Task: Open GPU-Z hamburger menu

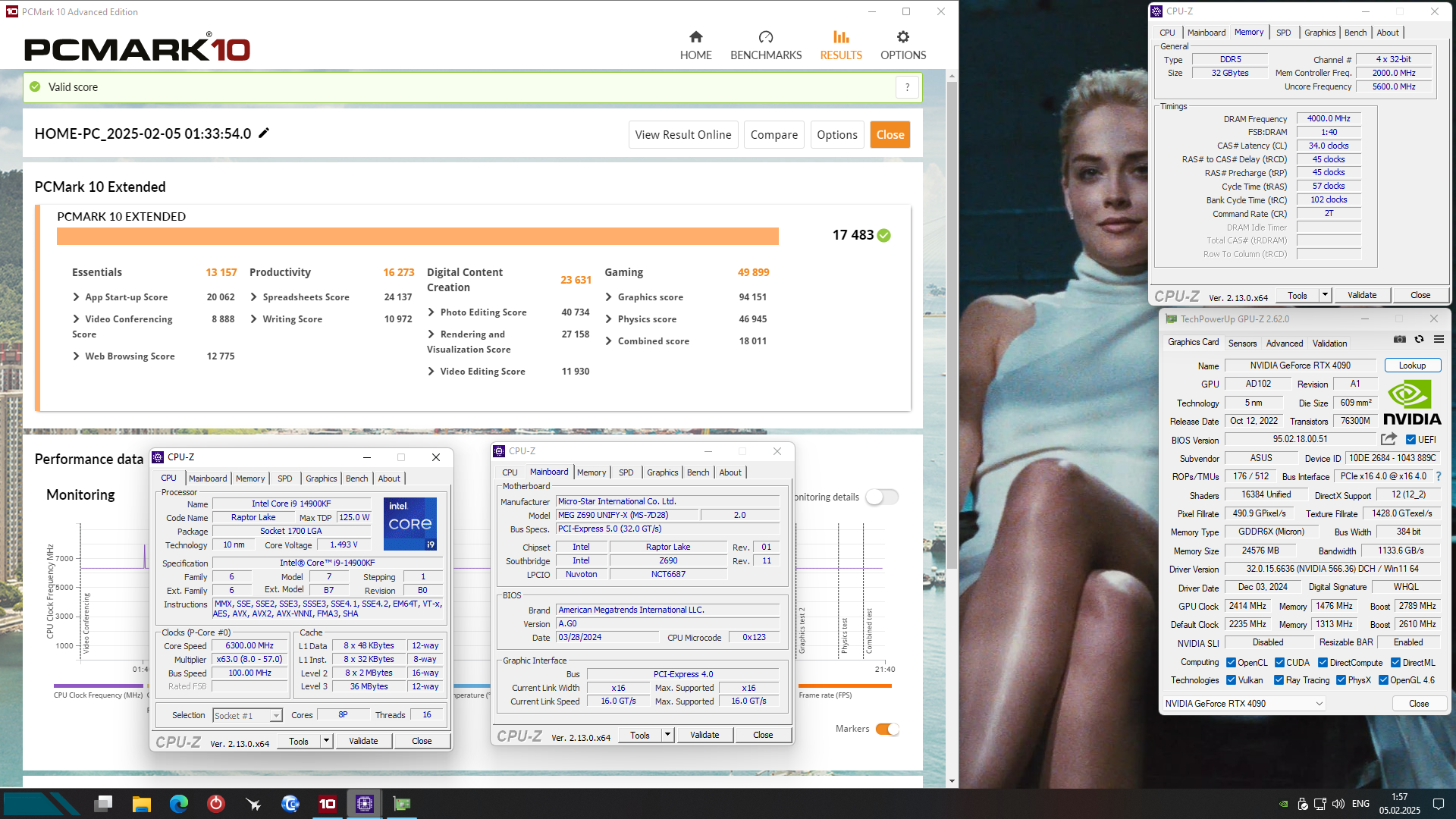Action: pos(1439,340)
